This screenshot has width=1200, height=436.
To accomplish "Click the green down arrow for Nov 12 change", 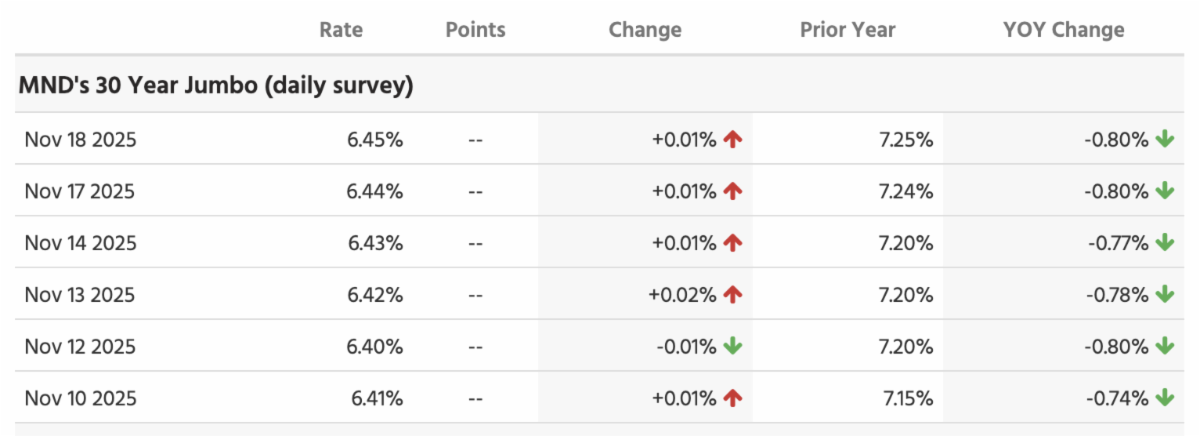I will tap(733, 347).
